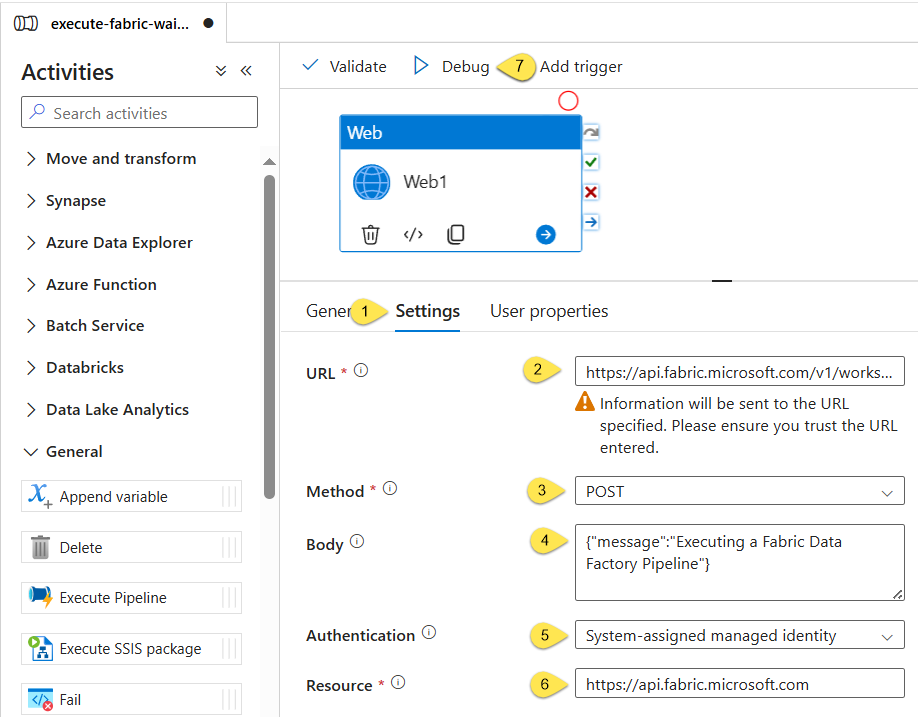Click the Append variable drag handle
The width and height of the screenshot is (918, 717).
coord(229,496)
